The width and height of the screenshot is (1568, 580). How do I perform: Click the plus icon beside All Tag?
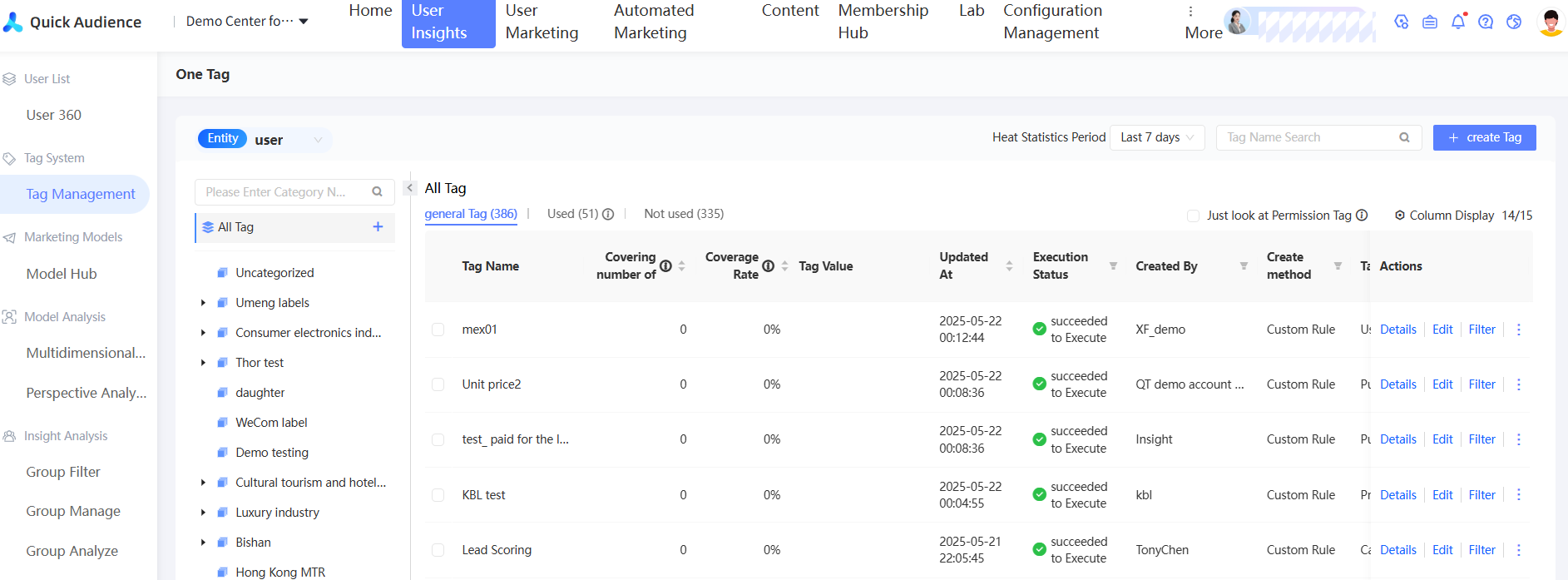pos(378,227)
